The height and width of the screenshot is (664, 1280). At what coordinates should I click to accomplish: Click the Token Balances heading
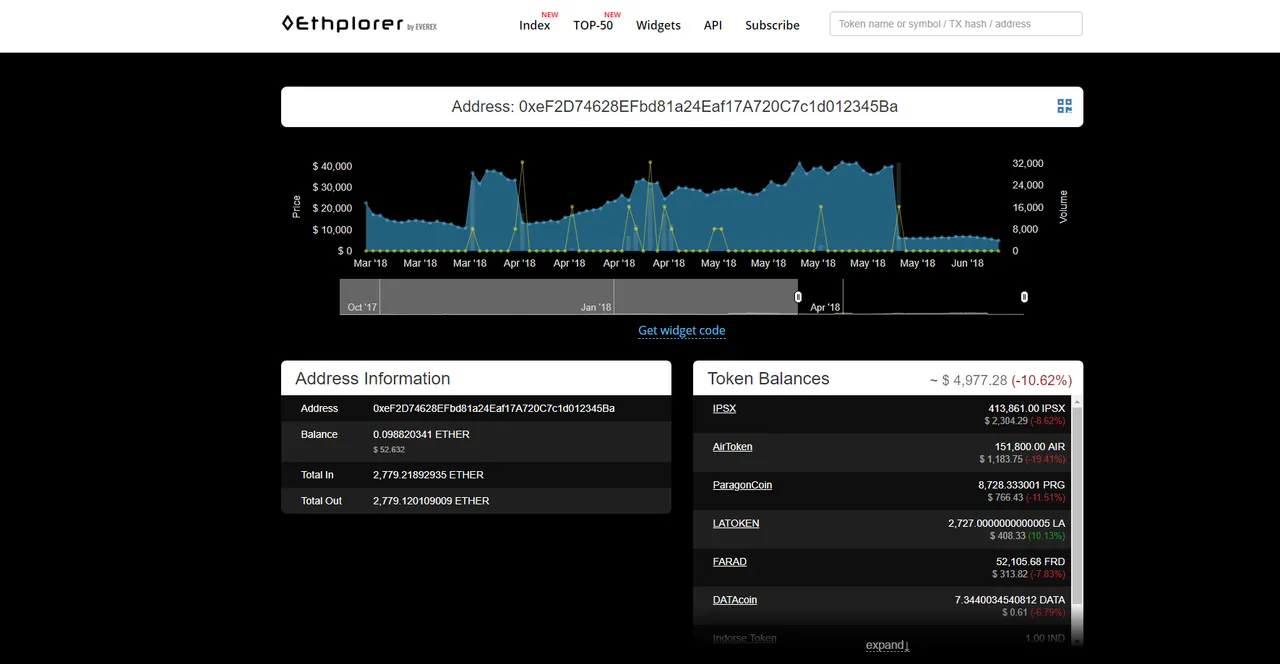point(768,379)
